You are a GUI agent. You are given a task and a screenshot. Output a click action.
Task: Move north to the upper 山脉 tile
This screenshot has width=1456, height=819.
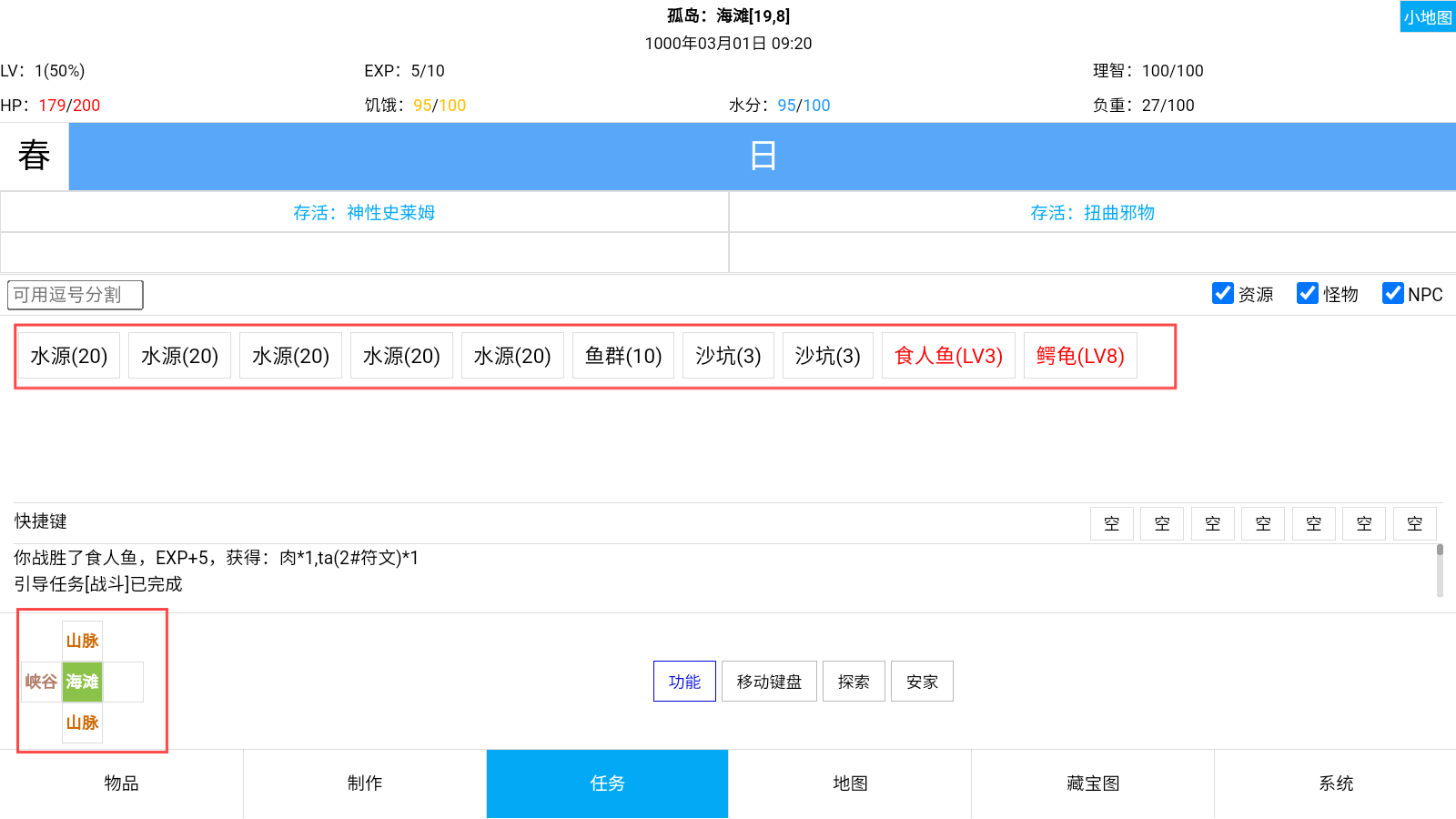pos(82,641)
